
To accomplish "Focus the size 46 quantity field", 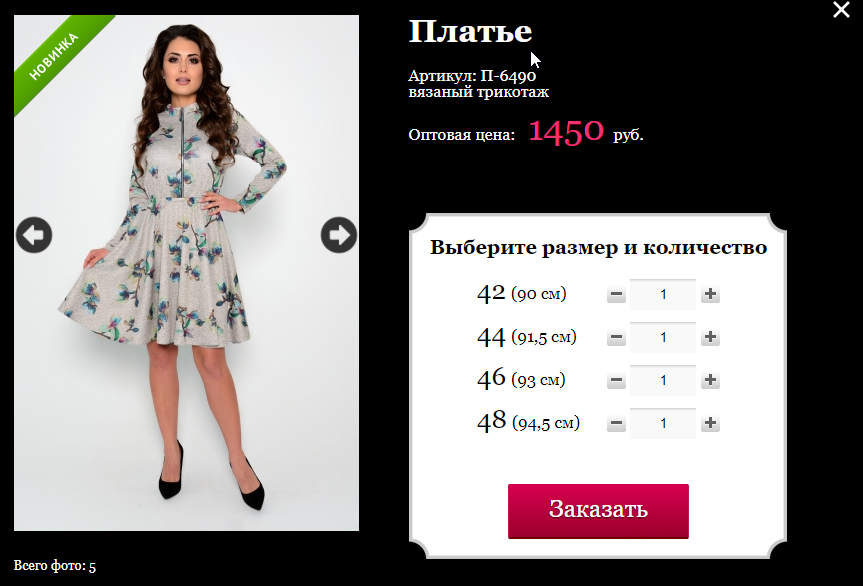I will [663, 380].
